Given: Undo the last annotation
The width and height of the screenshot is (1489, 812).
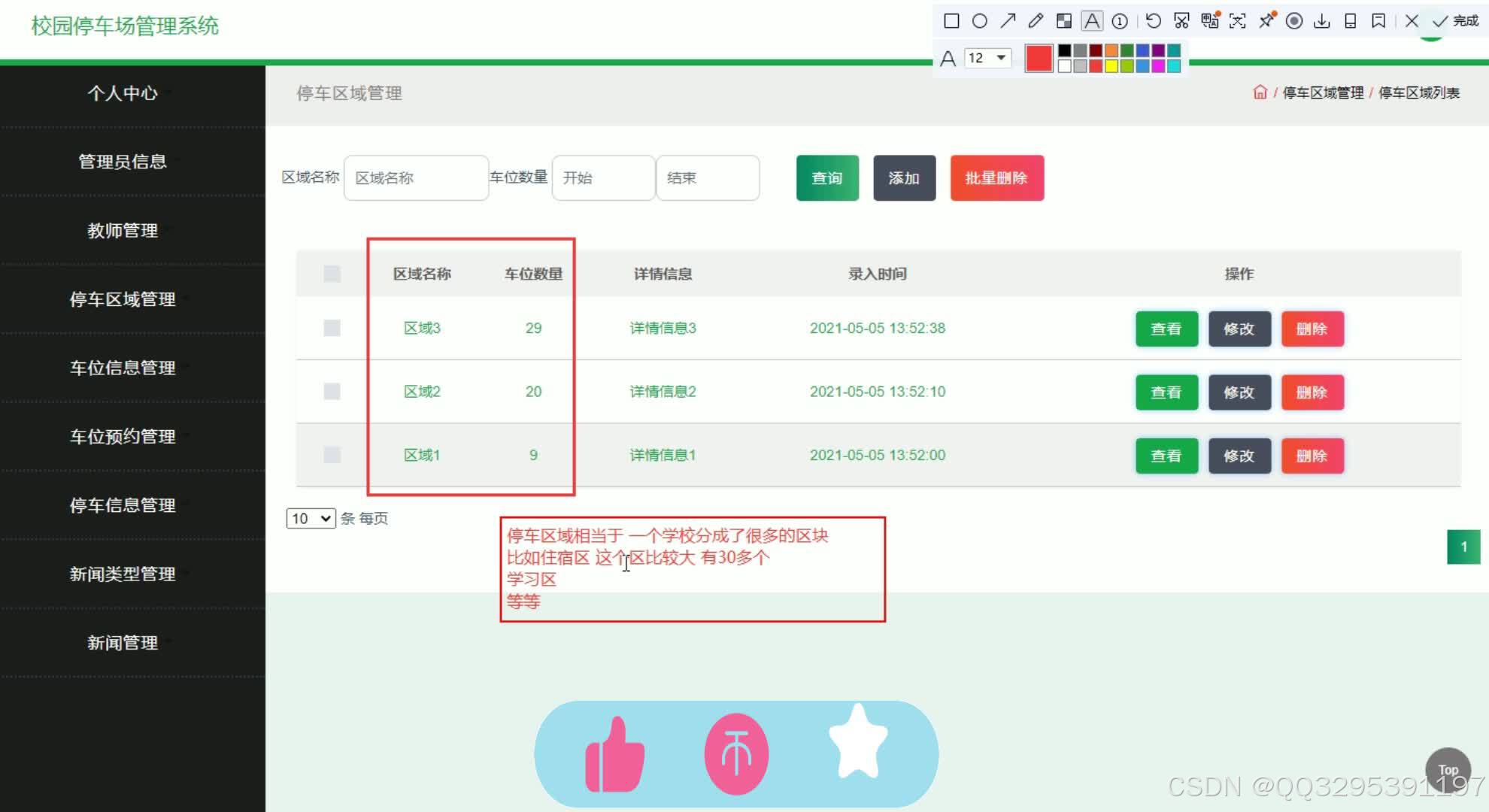Looking at the screenshot, I should click(x=1154, y=21).
